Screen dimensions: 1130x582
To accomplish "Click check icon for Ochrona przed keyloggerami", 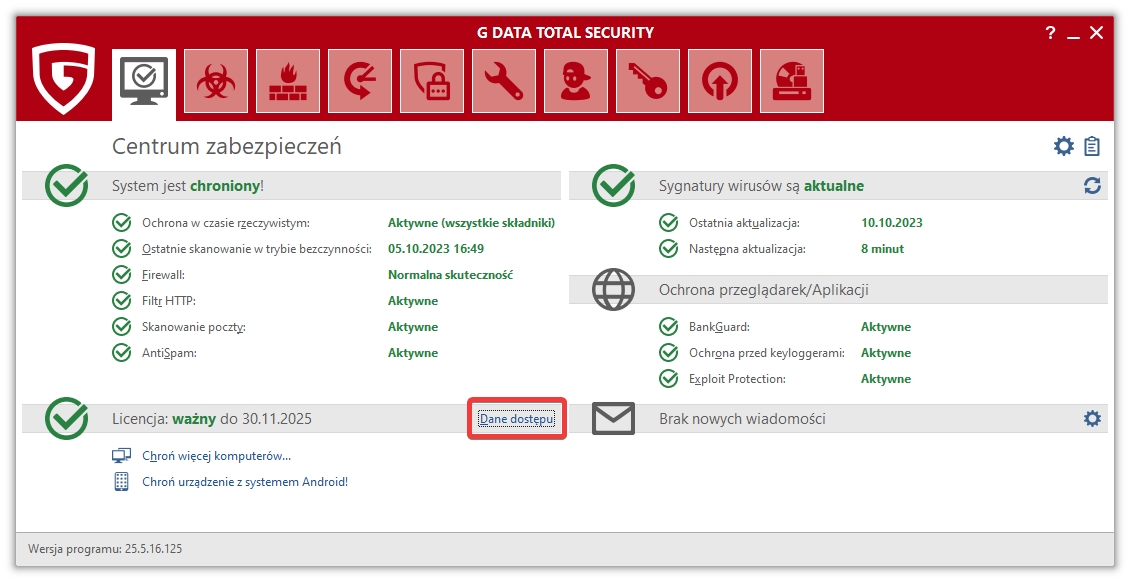I will [x=669, y=352].
